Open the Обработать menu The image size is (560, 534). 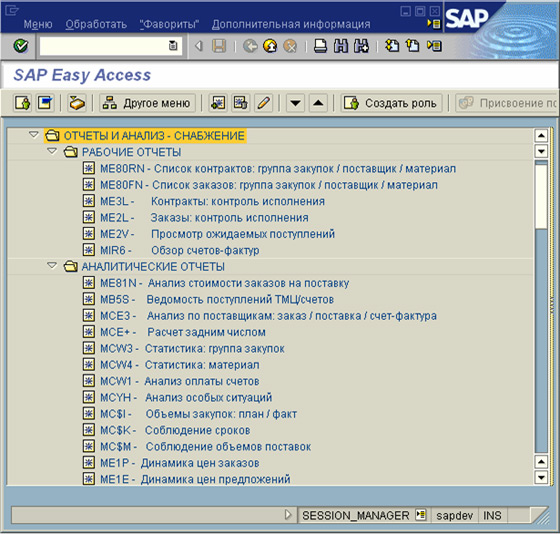pyautogui.click(x=96, y=24)
